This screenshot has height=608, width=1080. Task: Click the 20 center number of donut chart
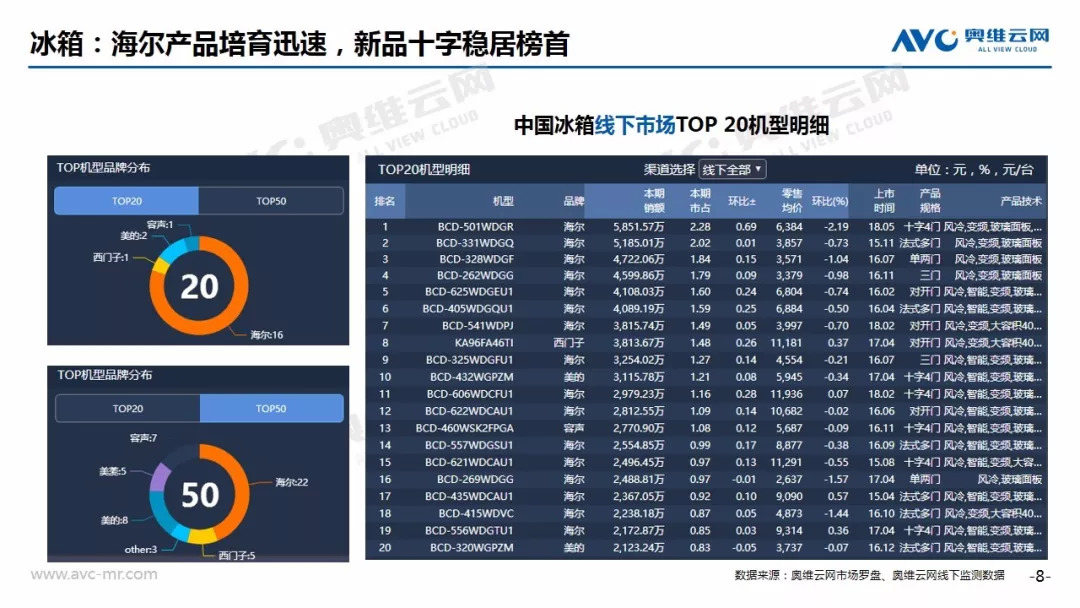pos(199,286)
